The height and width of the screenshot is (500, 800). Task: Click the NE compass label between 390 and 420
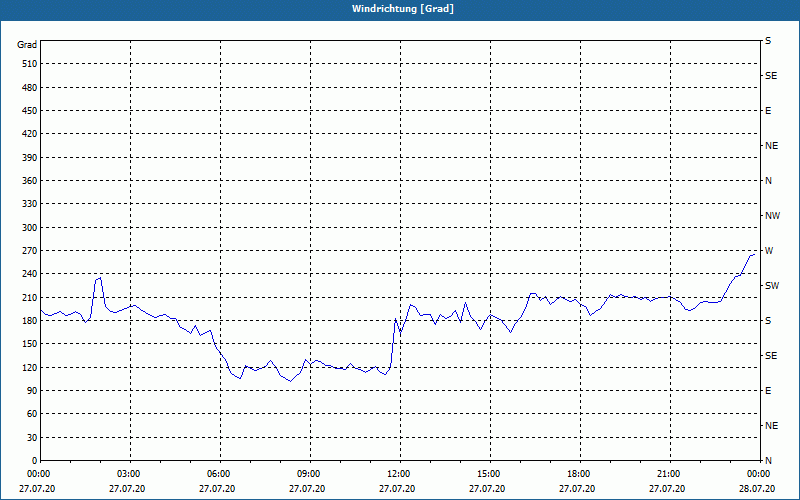point(771,146)
